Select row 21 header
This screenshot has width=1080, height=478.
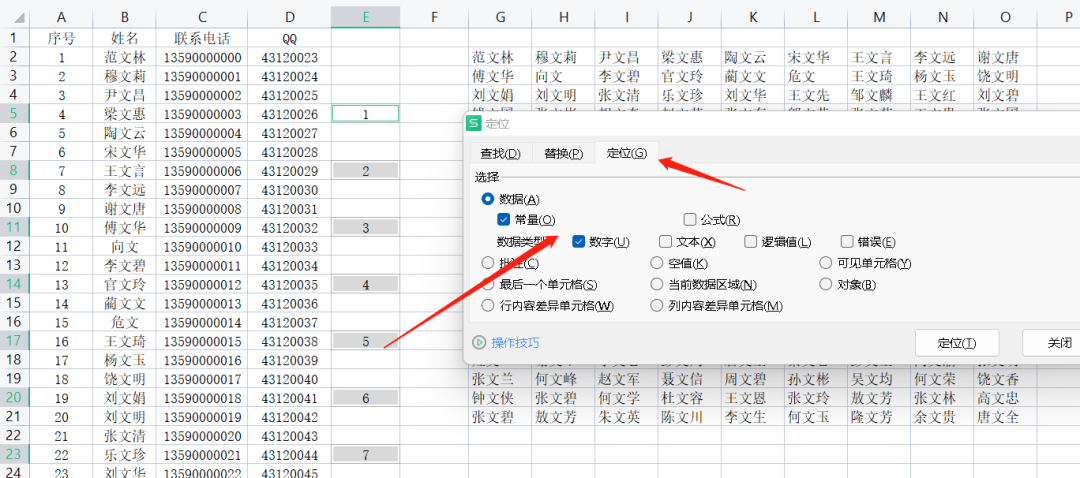15,417
